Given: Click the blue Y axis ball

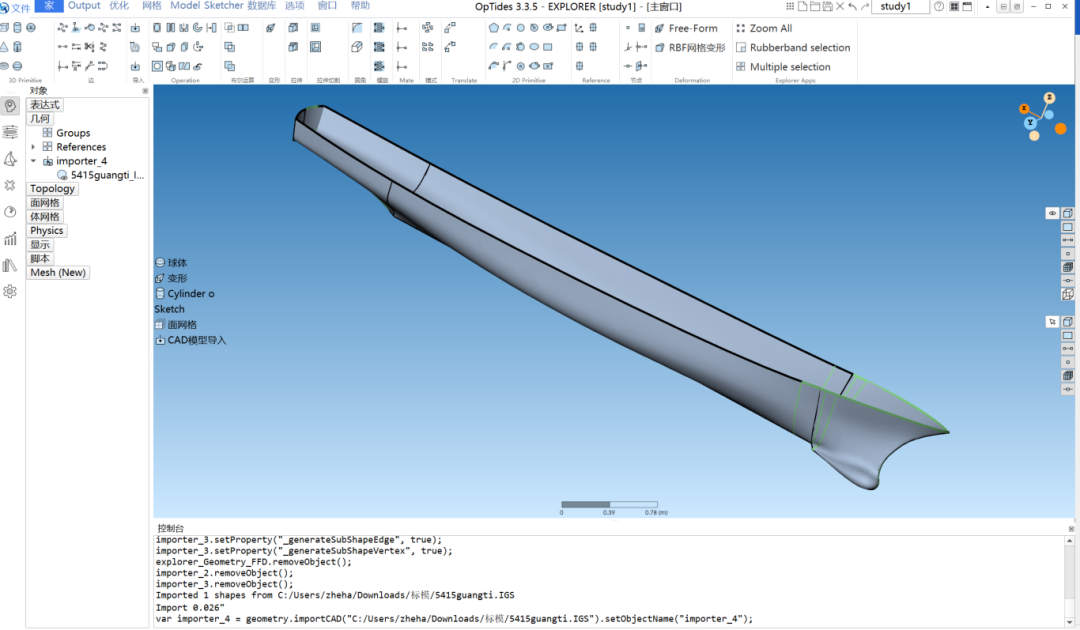Looking at the screenshot, I should [x=1030, y=123].
